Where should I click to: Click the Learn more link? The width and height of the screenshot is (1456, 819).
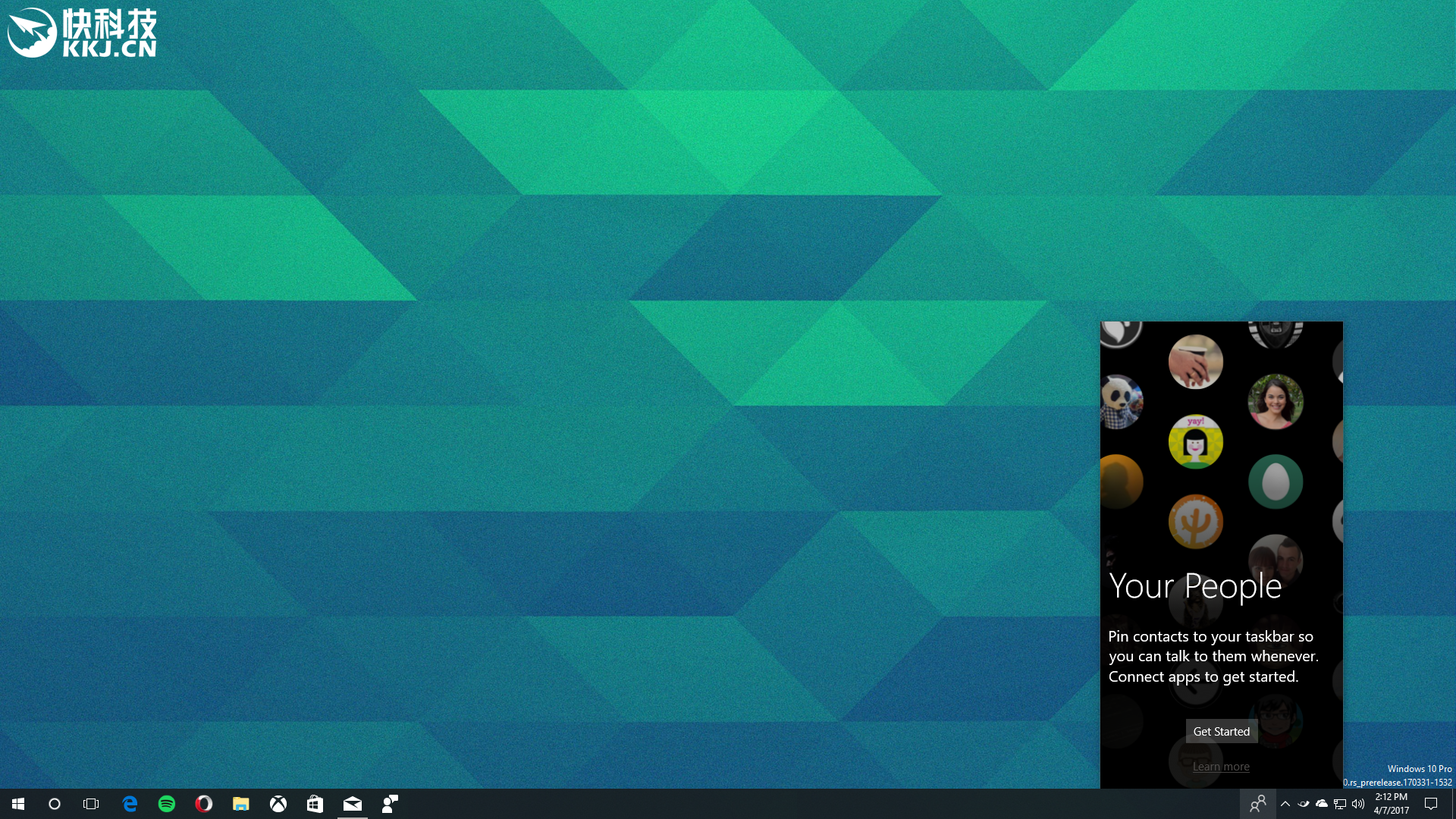tap(1221, 767)
